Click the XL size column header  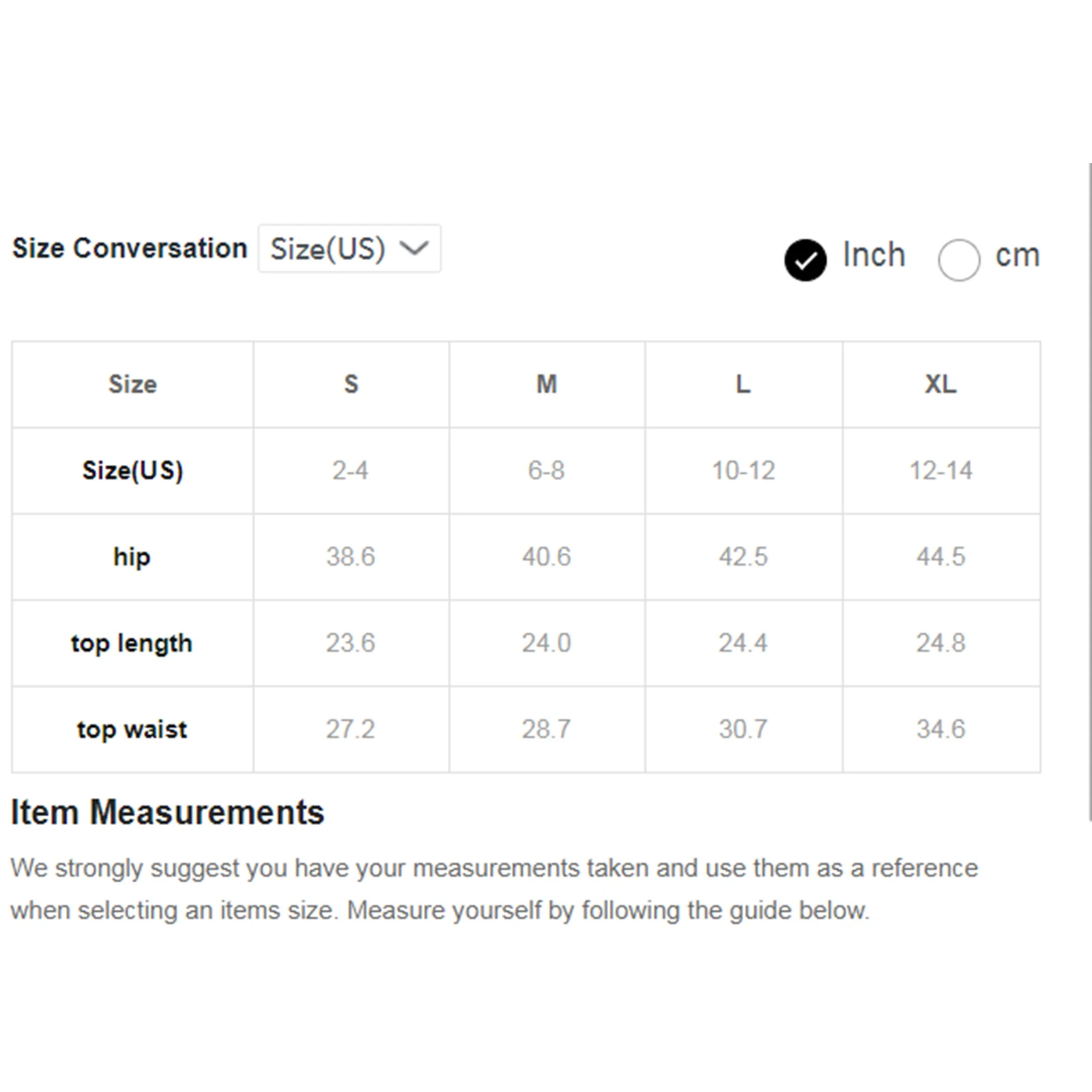(x=940, y=384)
